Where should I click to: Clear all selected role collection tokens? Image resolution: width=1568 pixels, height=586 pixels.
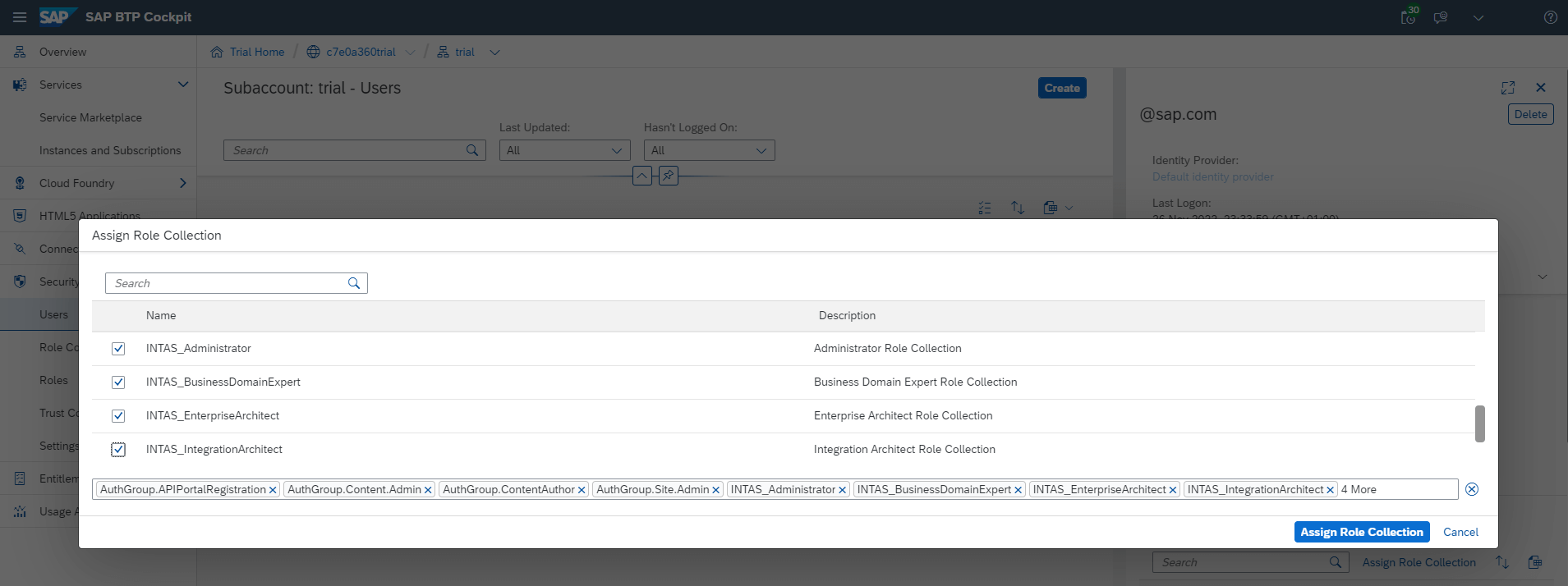click(x=1472, y=489)
